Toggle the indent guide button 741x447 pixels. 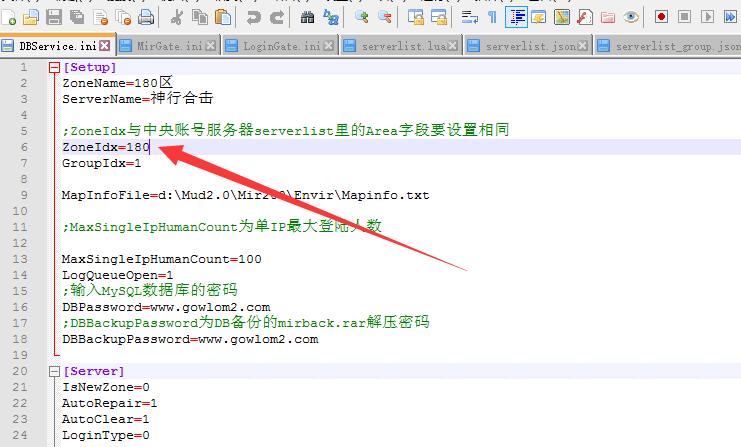coord(517,17)
